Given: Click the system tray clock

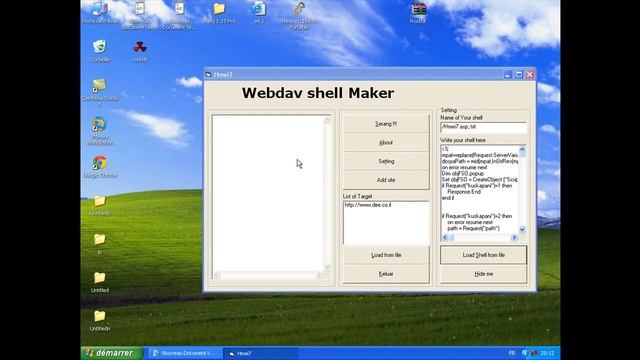Looking at the screenshot, I should (547, 353).
